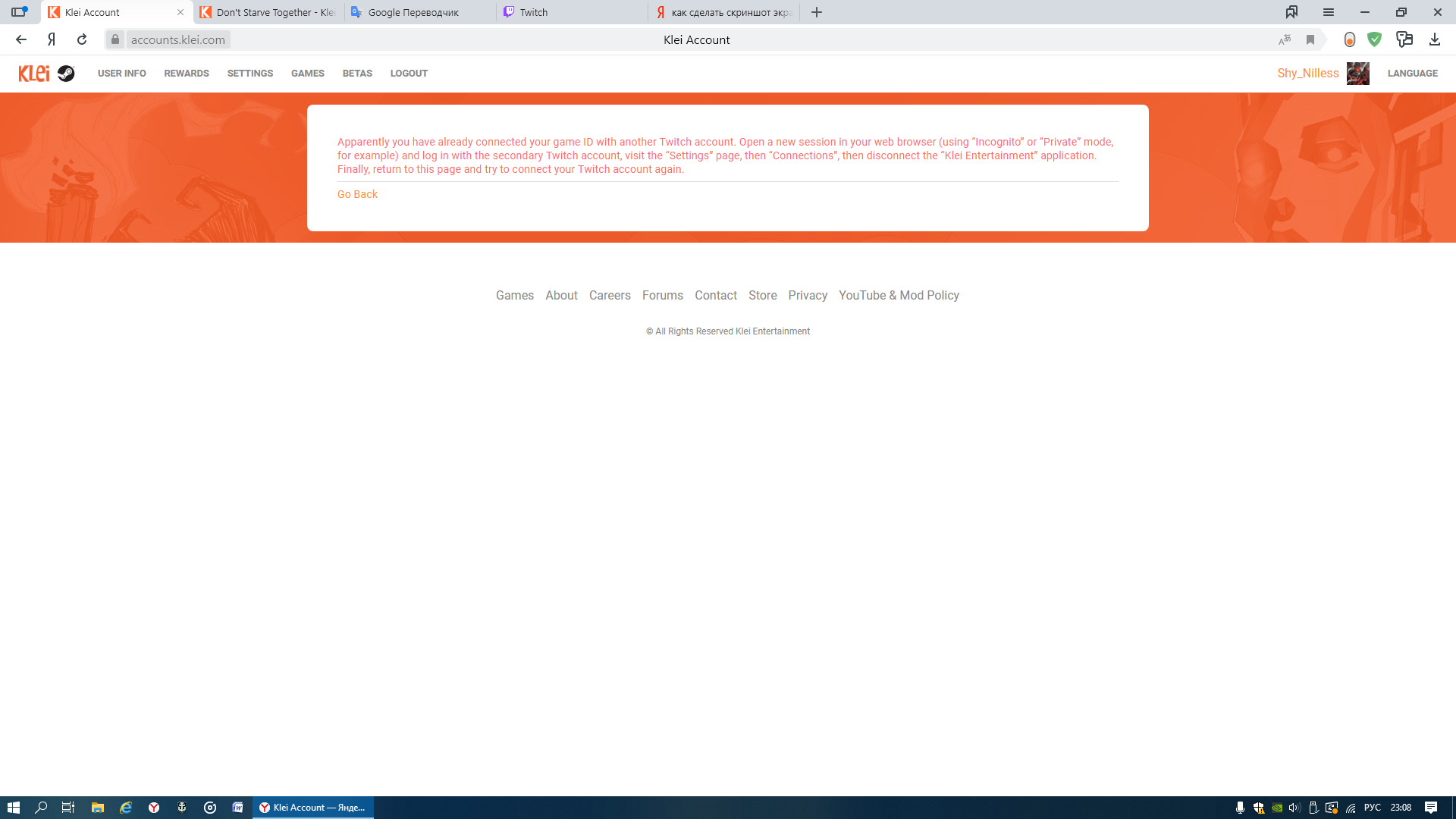This screenshot has height=819, width=1456.
Task: Click the Steam icon next to Klei logo
Action: [x=66, y=74]
